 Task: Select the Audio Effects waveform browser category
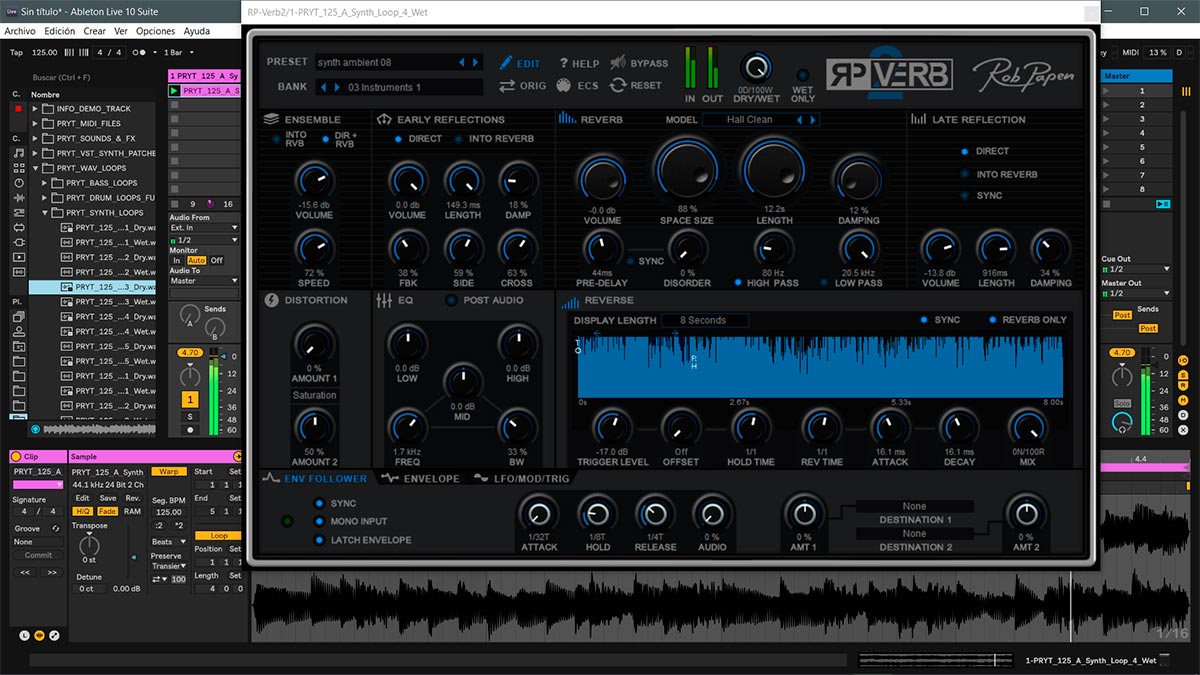pyautogui.click(x=19, y=199)
